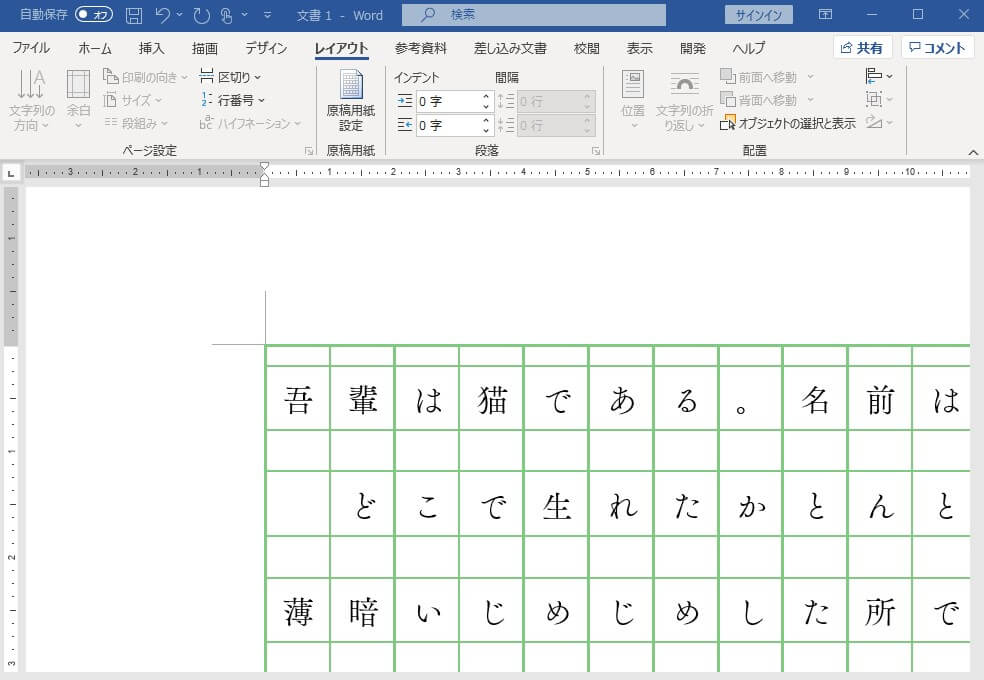Open 段落 paragraph dialog launcher
984x680 pixels.
pyautogui.click(x=596, y=151)
